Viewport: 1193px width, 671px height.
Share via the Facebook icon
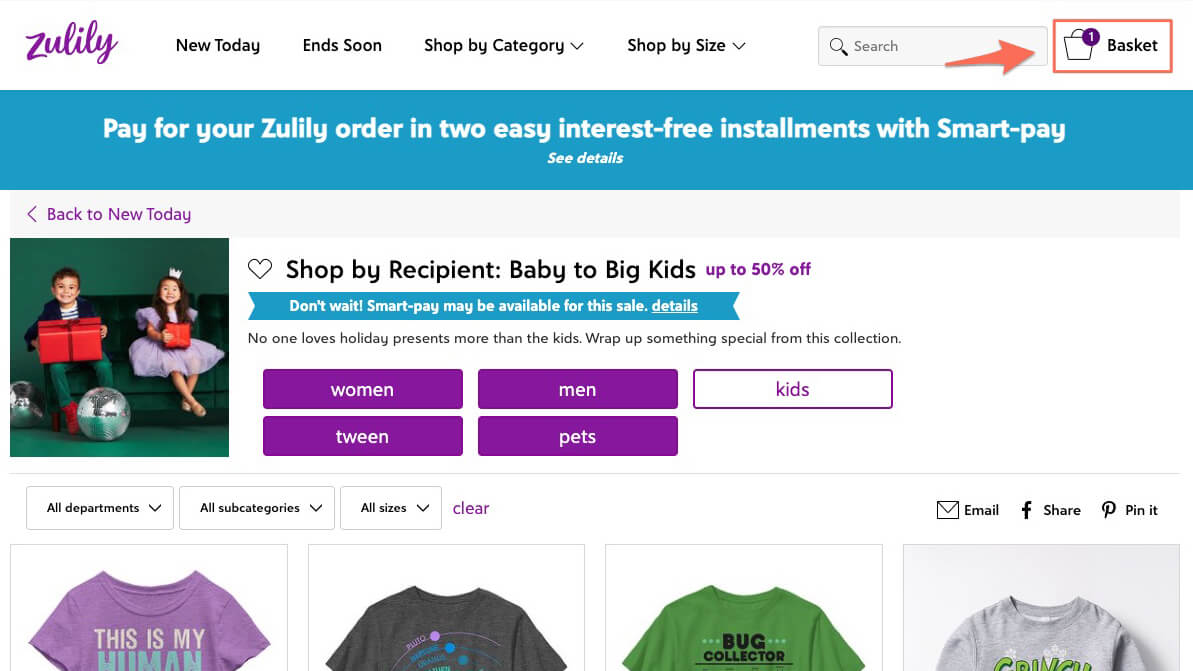click(x=1026, y=510)
